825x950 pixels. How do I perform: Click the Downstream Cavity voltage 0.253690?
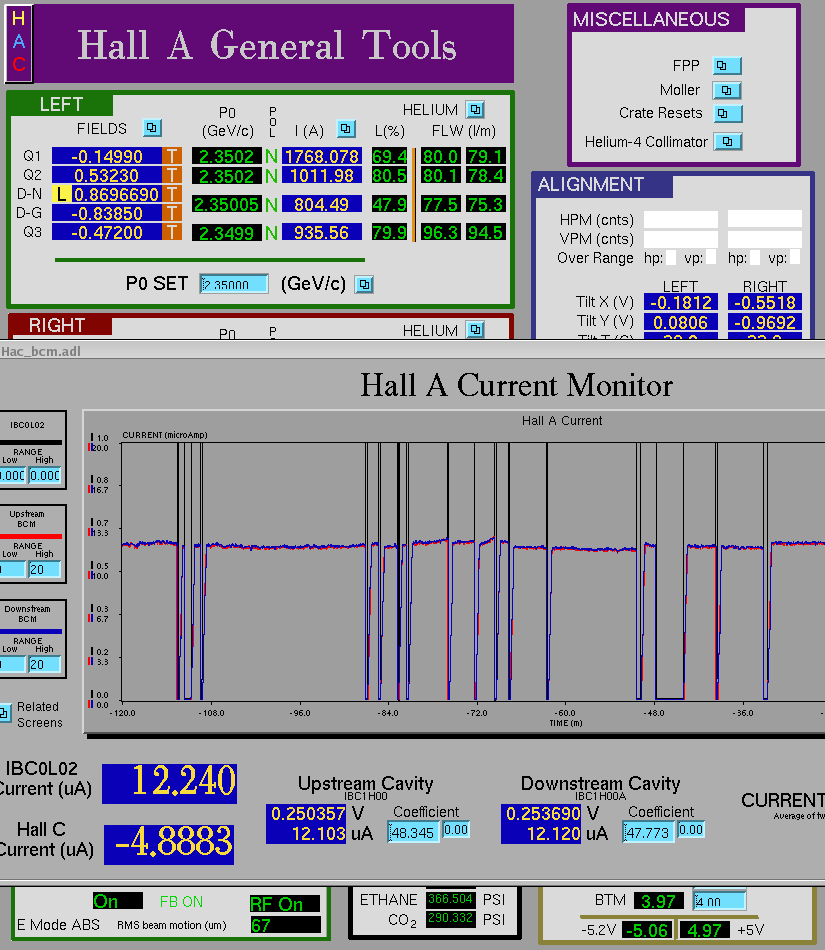(x=541, y=814)
